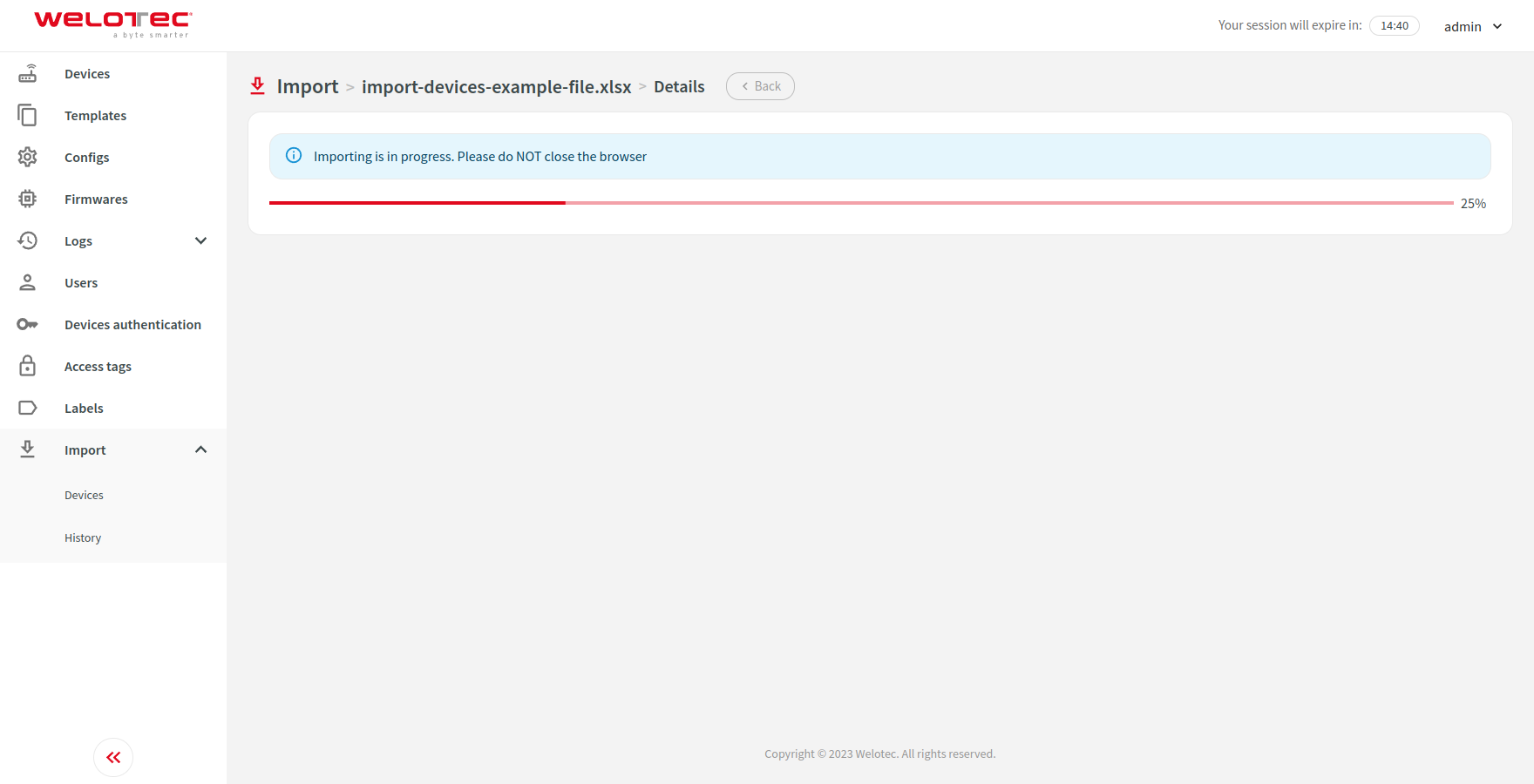Click the Logs history clock icon
This screenshot has height=784, width=1534.
click(x=28, y=241)
